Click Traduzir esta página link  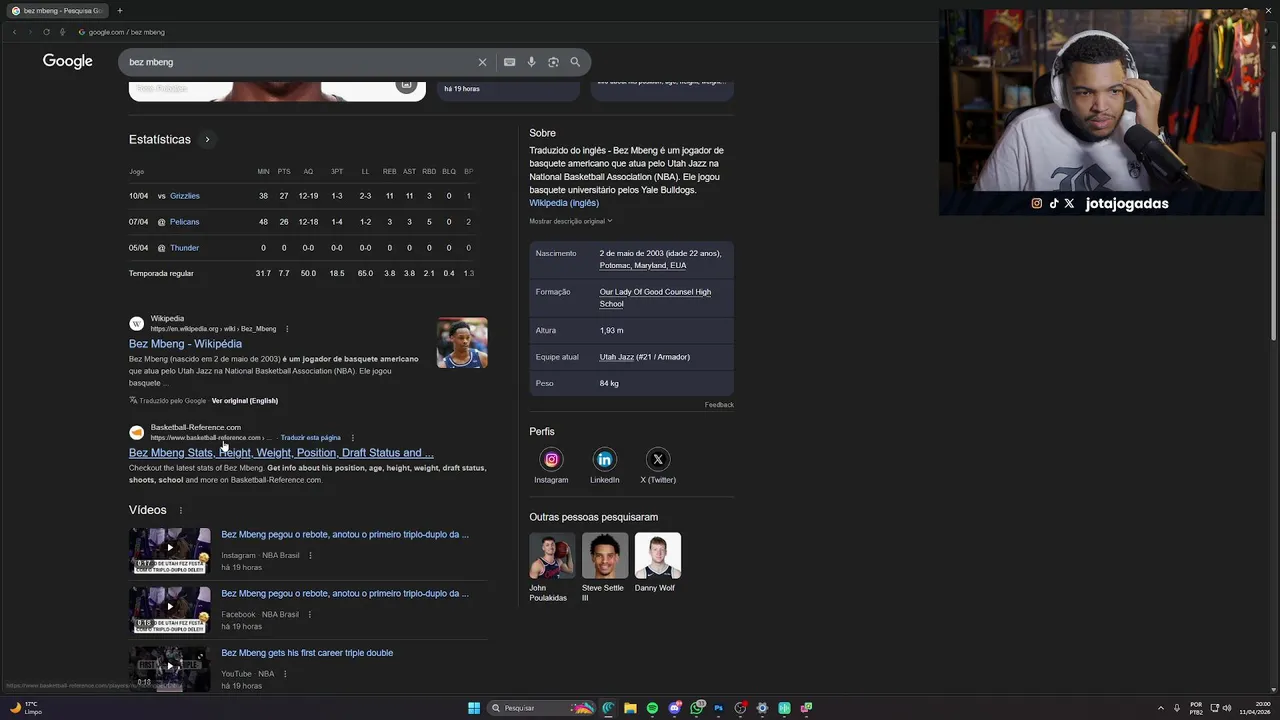click(311, 438)
